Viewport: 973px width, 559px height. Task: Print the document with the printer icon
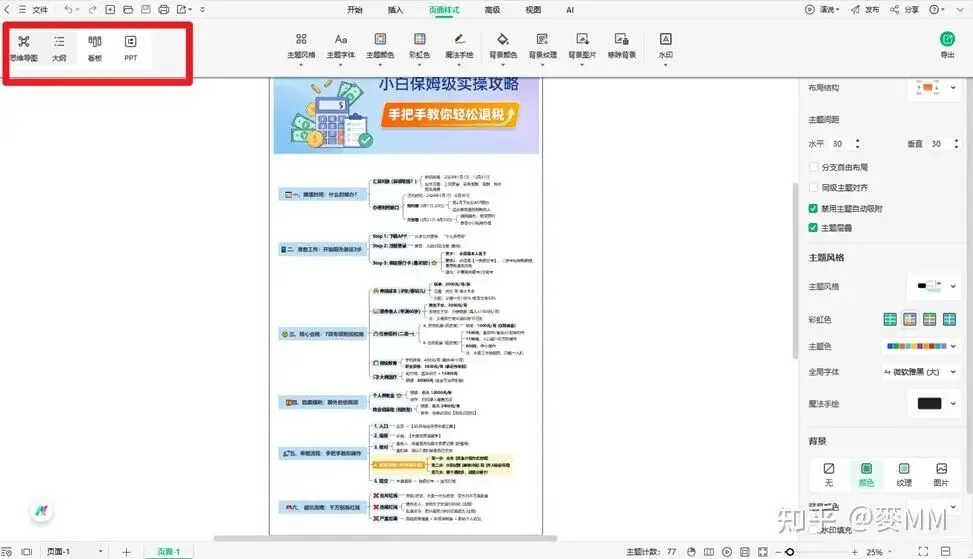(164, 9)
